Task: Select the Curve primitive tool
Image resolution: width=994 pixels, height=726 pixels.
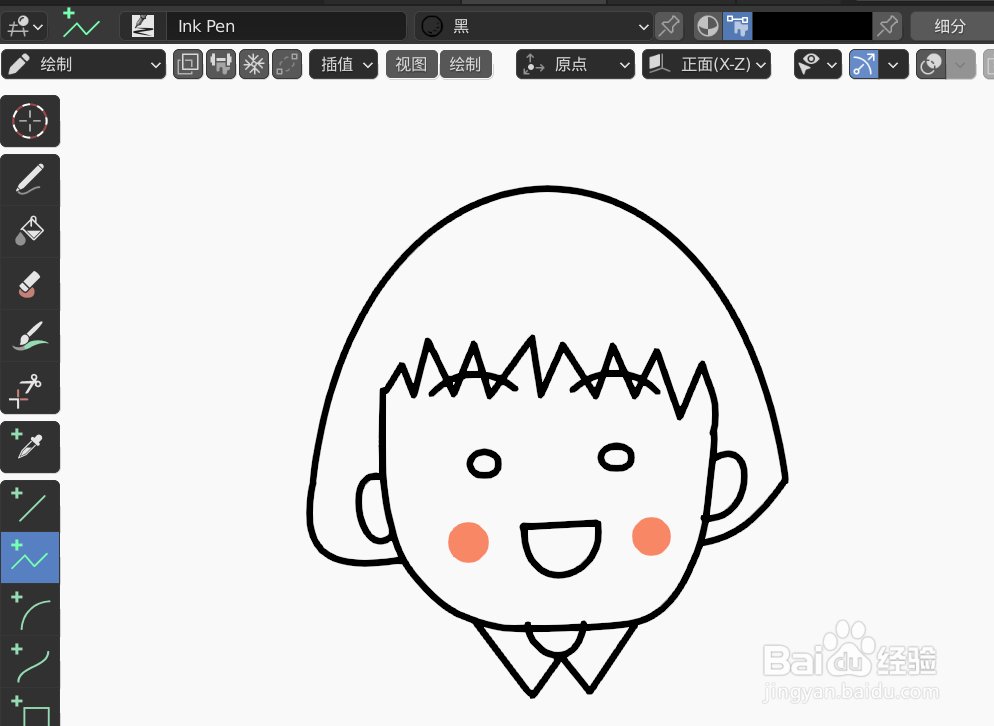Action: pos(30,661)
